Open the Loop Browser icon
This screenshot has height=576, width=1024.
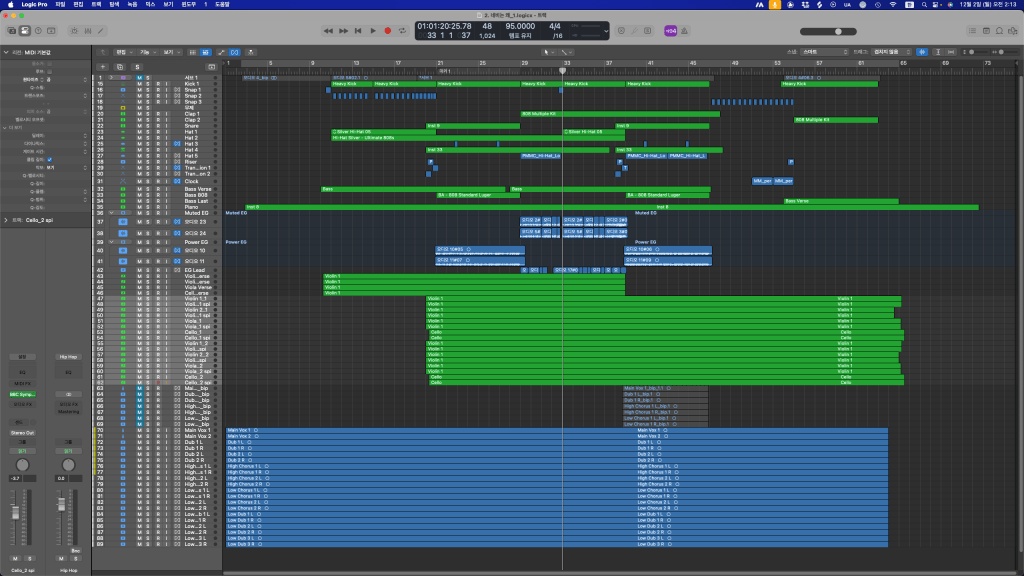(1000, 31)
